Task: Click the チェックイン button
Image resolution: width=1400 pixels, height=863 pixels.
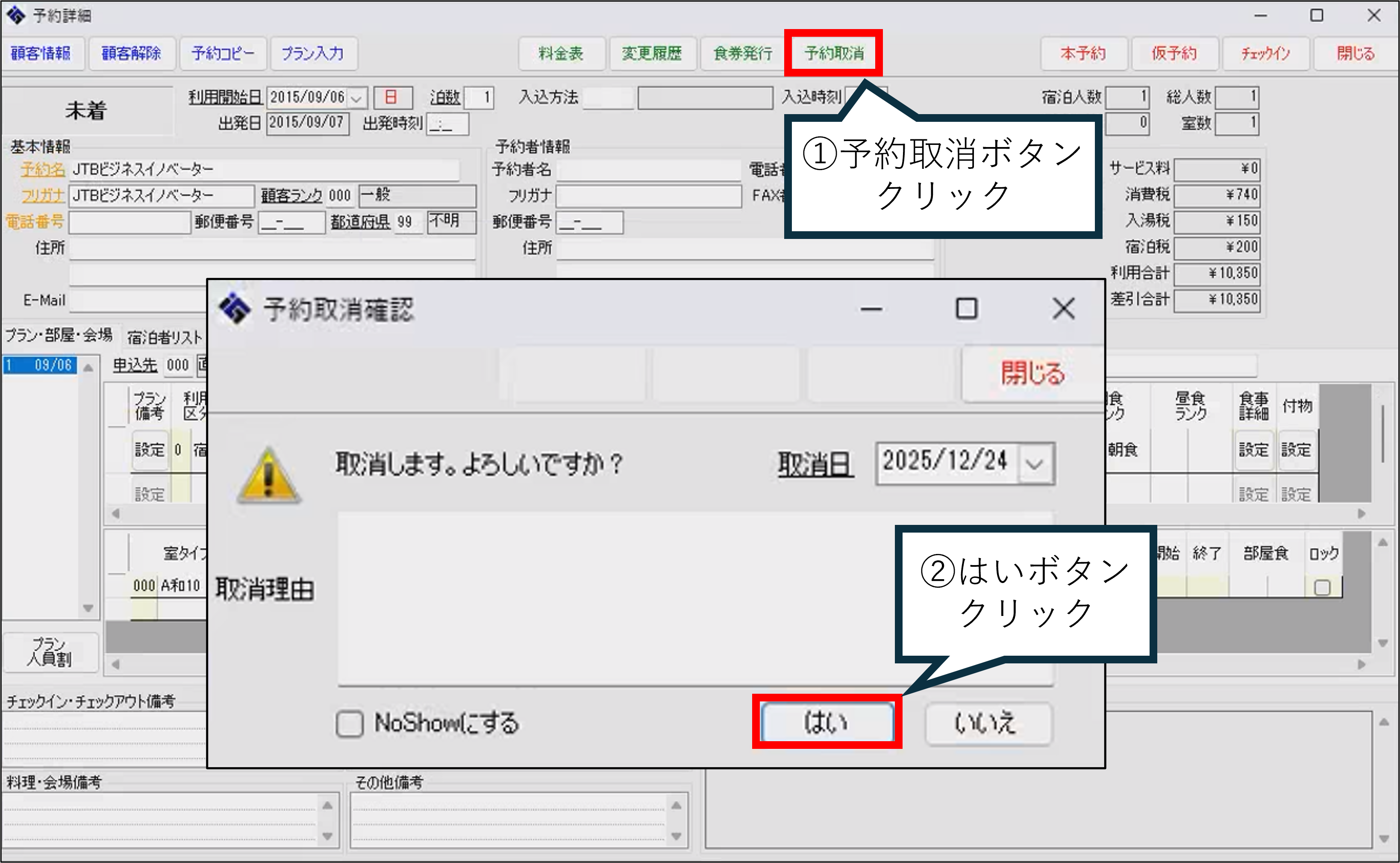Action: 1265,54
